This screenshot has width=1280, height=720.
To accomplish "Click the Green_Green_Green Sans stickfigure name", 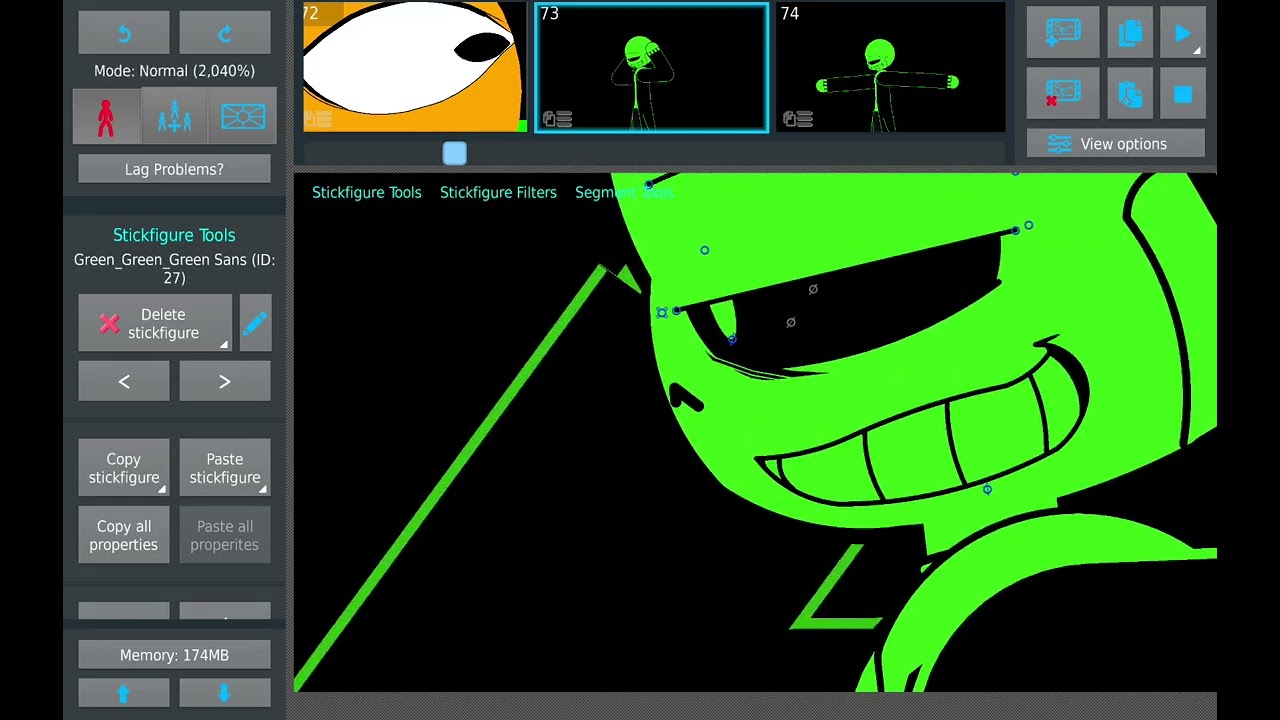I will [x=174, y=268].
